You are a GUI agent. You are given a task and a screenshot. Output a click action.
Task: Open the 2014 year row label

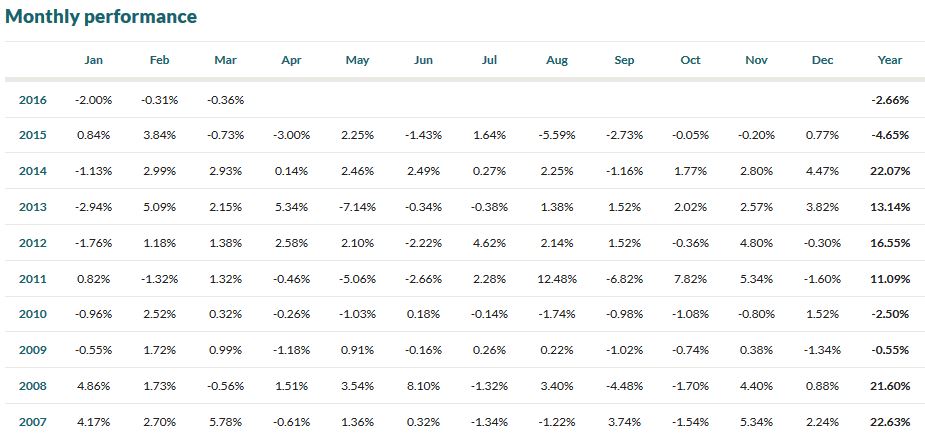[33, 171]
